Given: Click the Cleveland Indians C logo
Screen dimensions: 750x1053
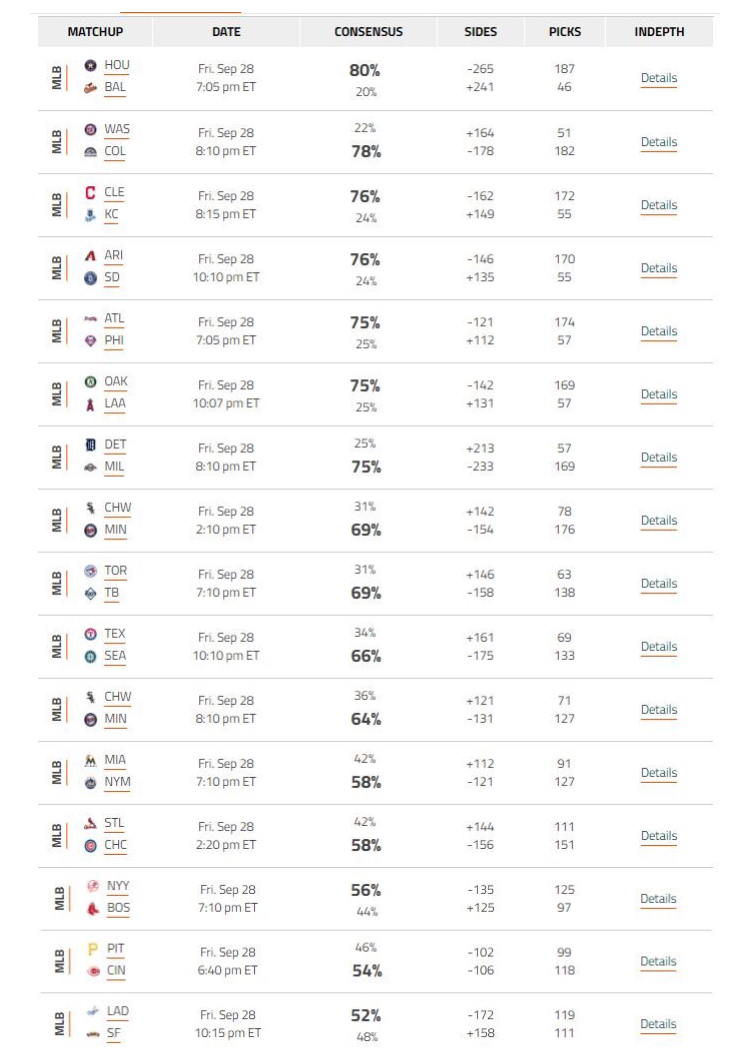Looking at the screenshot, I should [x=90, y=193].
